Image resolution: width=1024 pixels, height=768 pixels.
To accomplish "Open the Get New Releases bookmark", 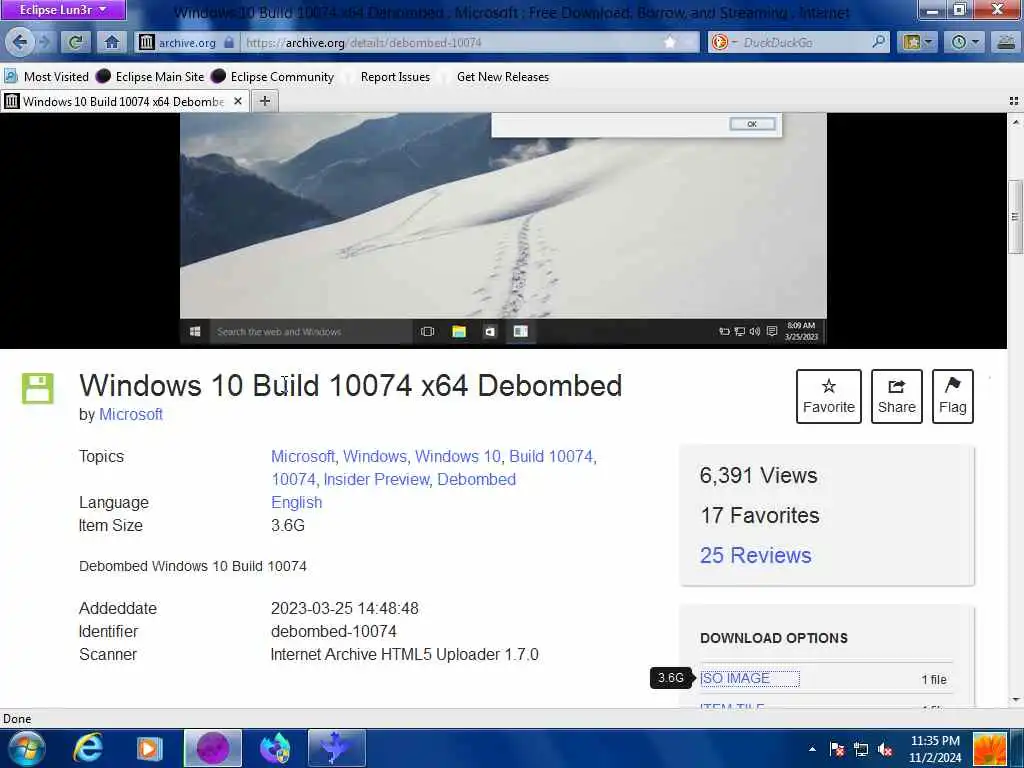I will (503, 76).
